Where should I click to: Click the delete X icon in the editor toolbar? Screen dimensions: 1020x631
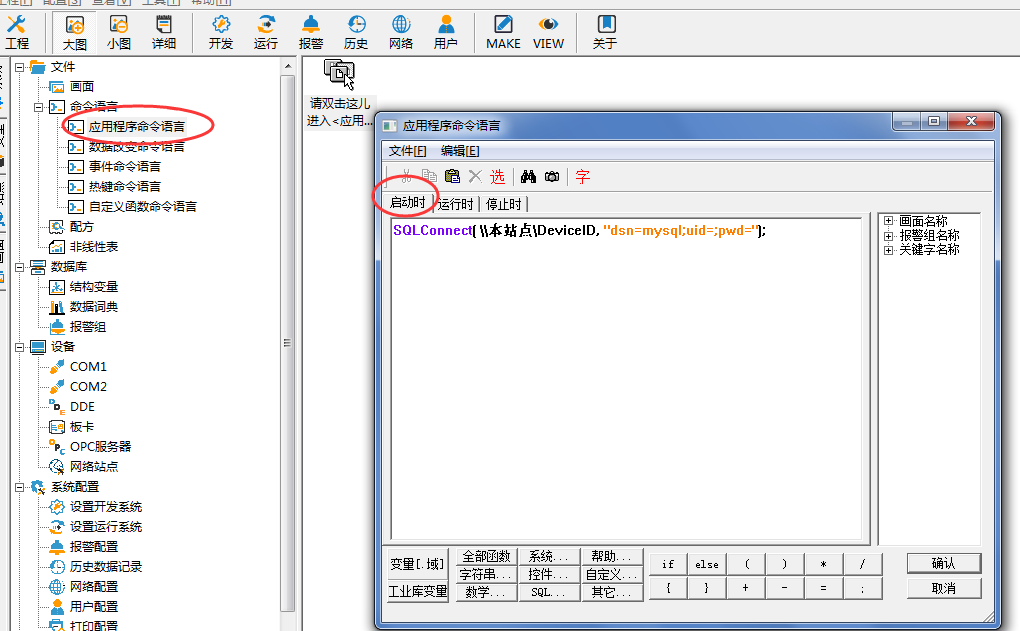(x=475, y=176)
